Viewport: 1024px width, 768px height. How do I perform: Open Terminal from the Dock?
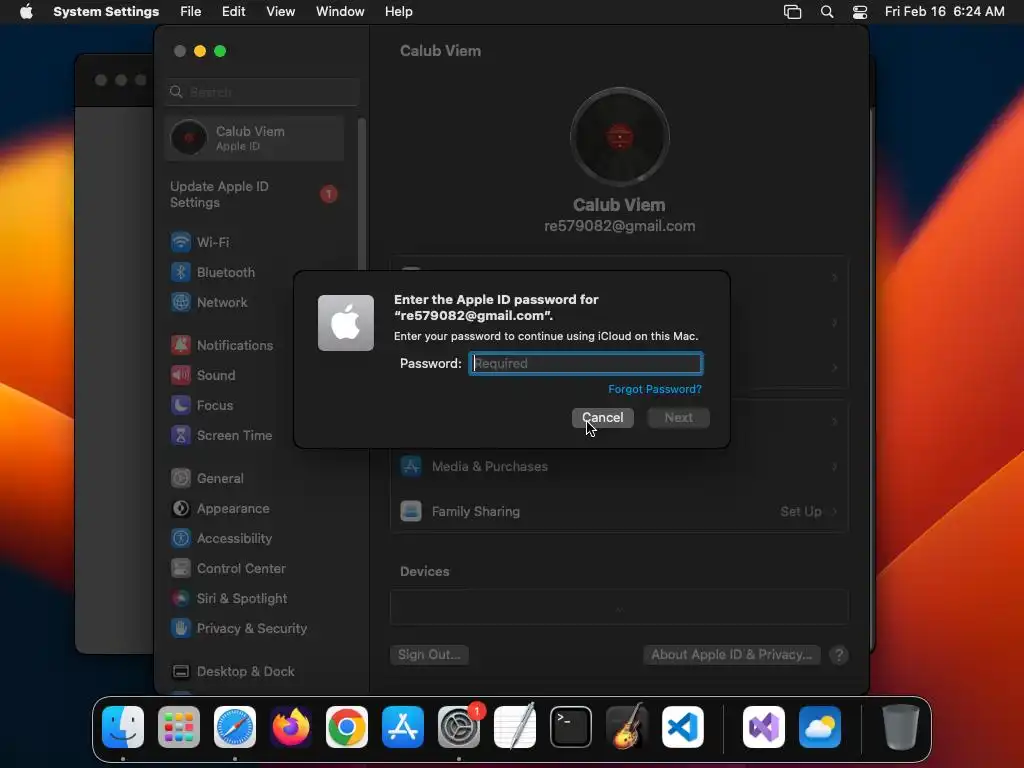point(571,727)
